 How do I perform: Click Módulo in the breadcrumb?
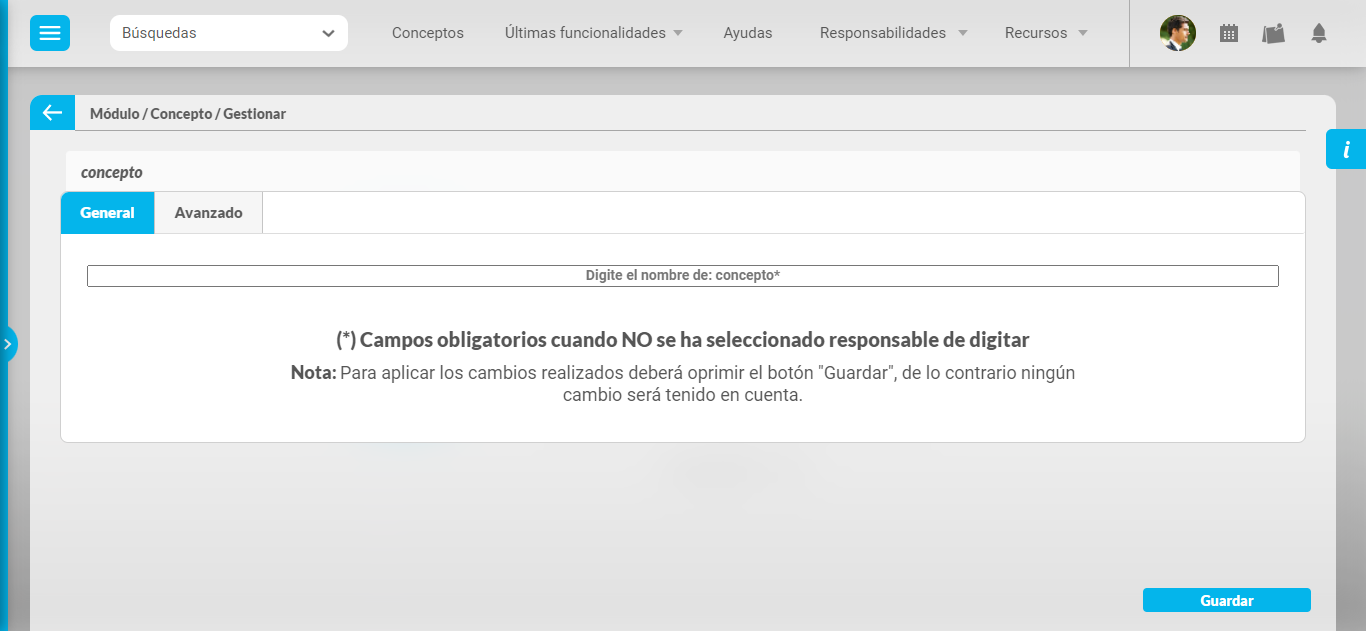coord(114,114)
